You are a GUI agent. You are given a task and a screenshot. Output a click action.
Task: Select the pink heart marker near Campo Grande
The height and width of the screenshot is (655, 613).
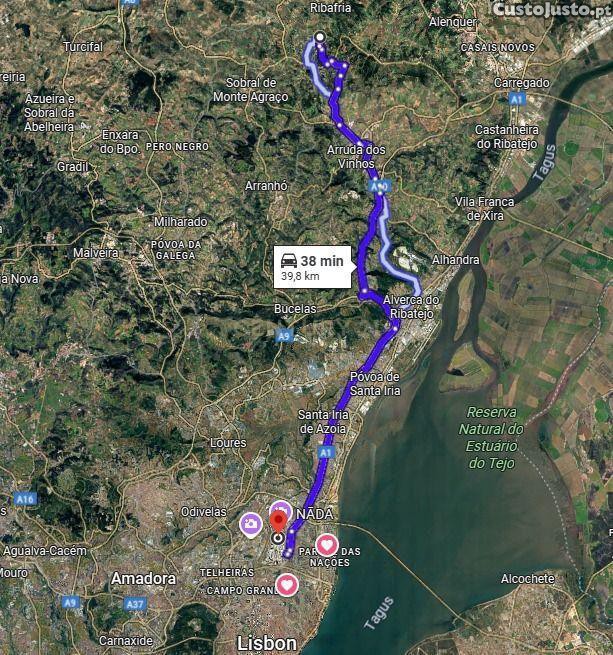coord(287,584)
